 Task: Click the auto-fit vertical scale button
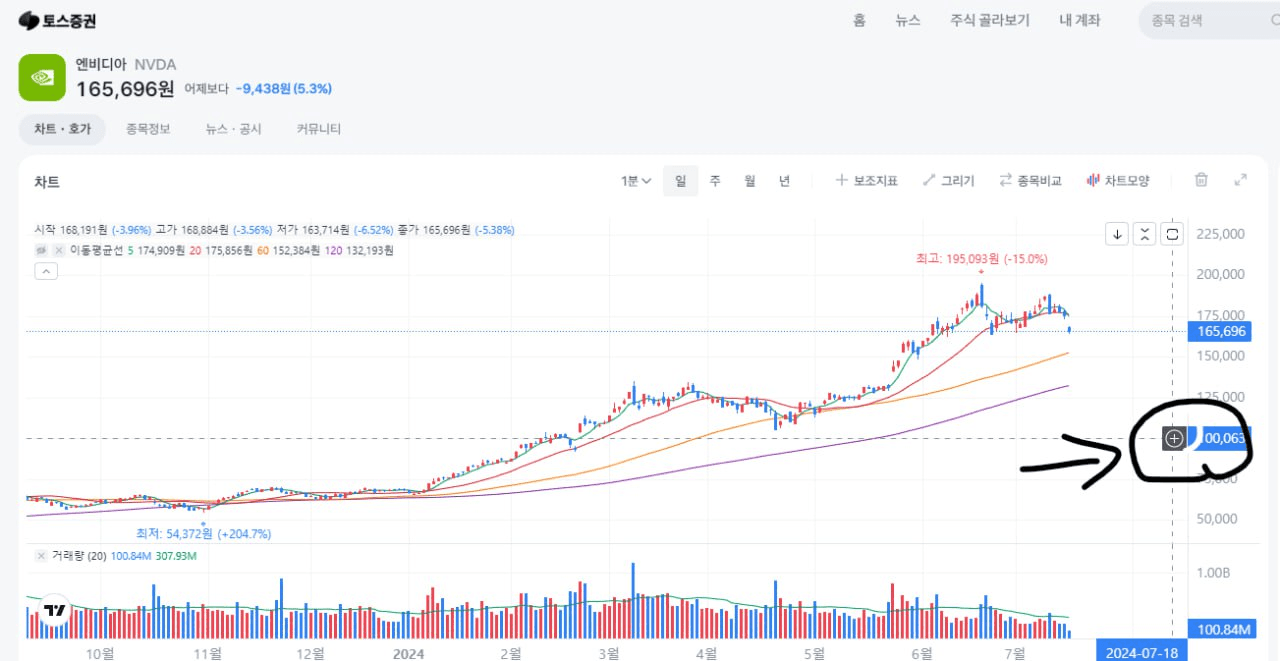click(x=1146, y=234)
